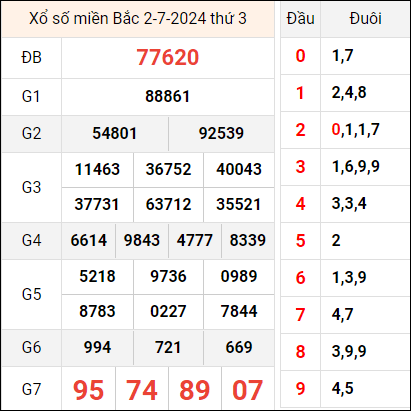
Task: Click the G4 number 6614
Action: point(89,240)
